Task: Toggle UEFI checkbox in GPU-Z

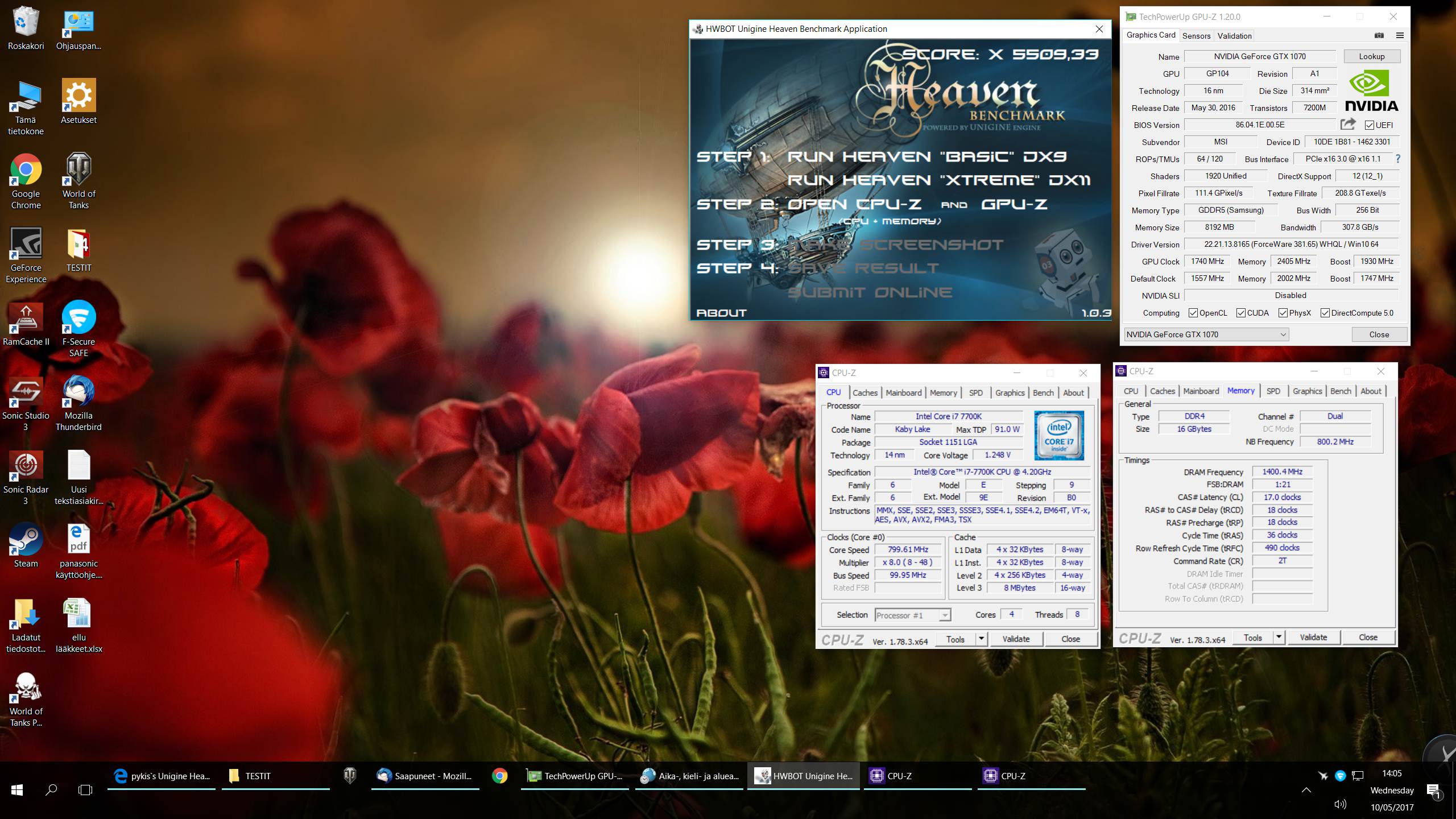Action: pos(1370,125)
